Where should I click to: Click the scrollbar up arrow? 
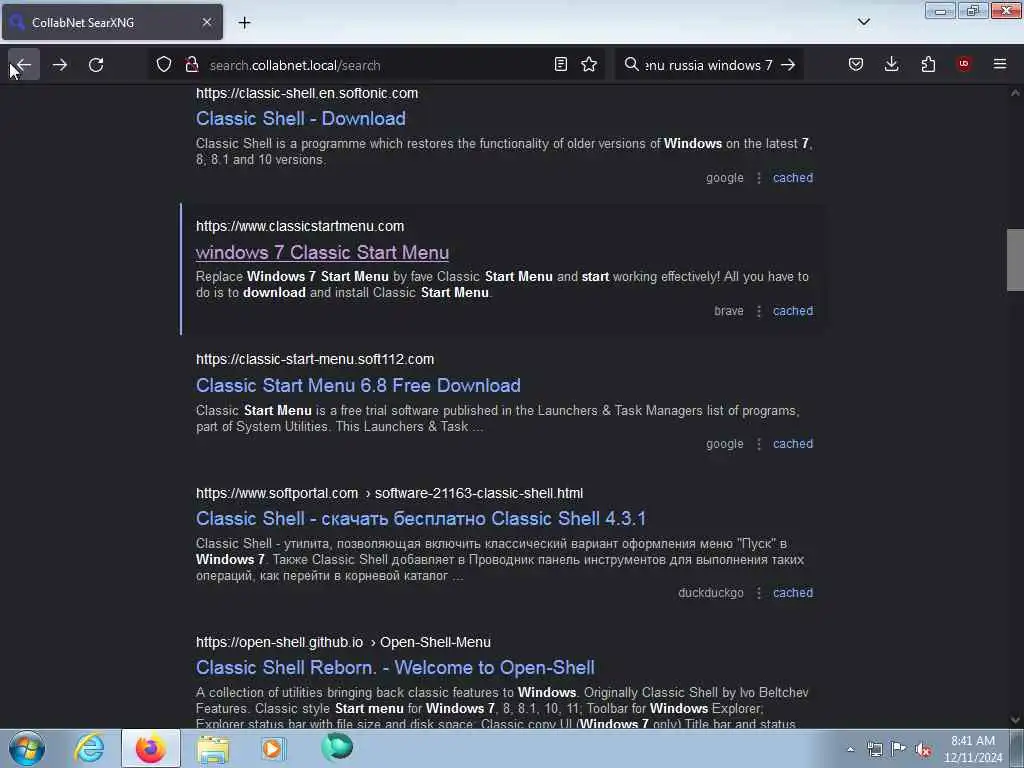1015,93
